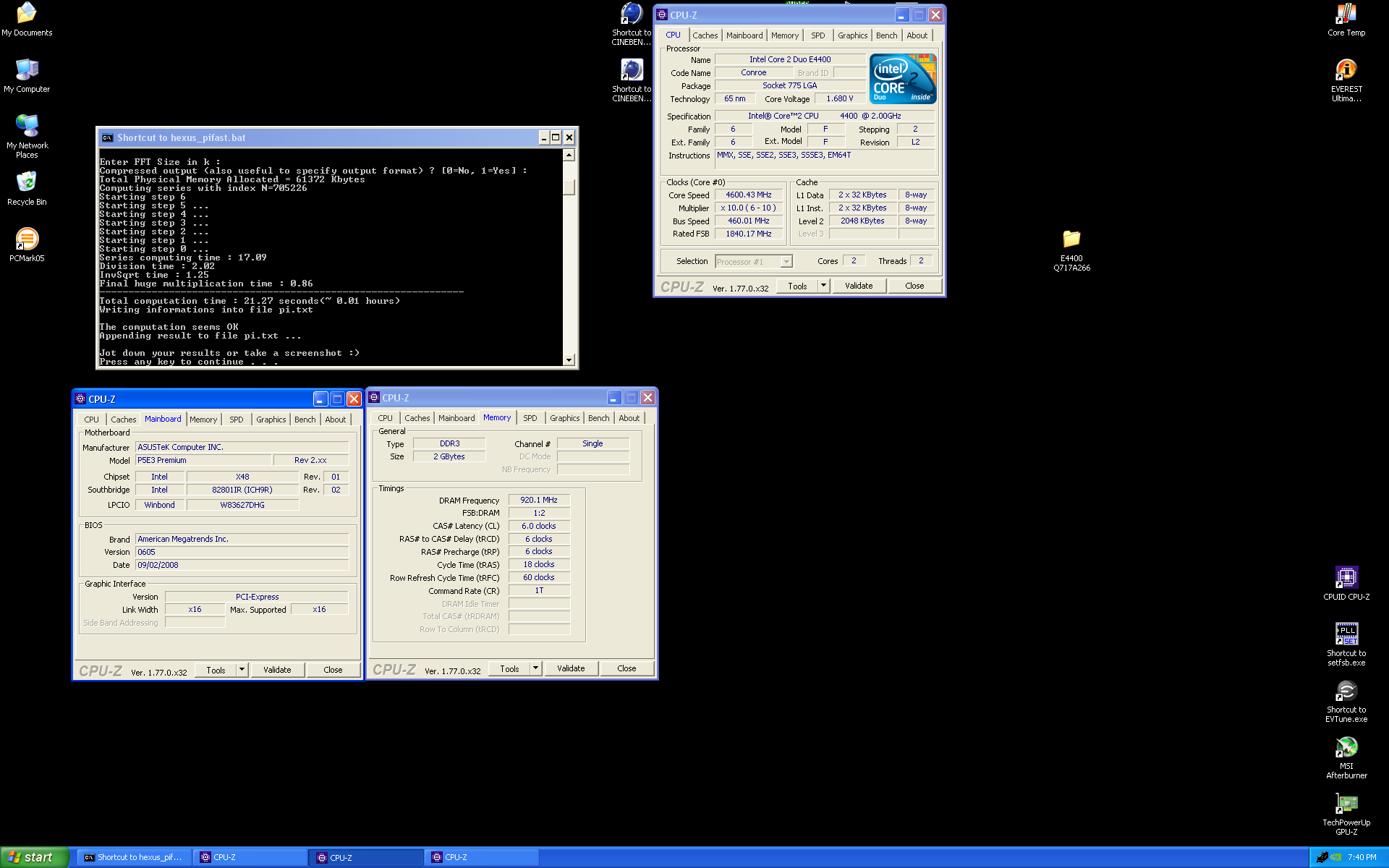
Task: Click Tools button in CPU window
Action: pyautogui.click(x=797, y=286)
